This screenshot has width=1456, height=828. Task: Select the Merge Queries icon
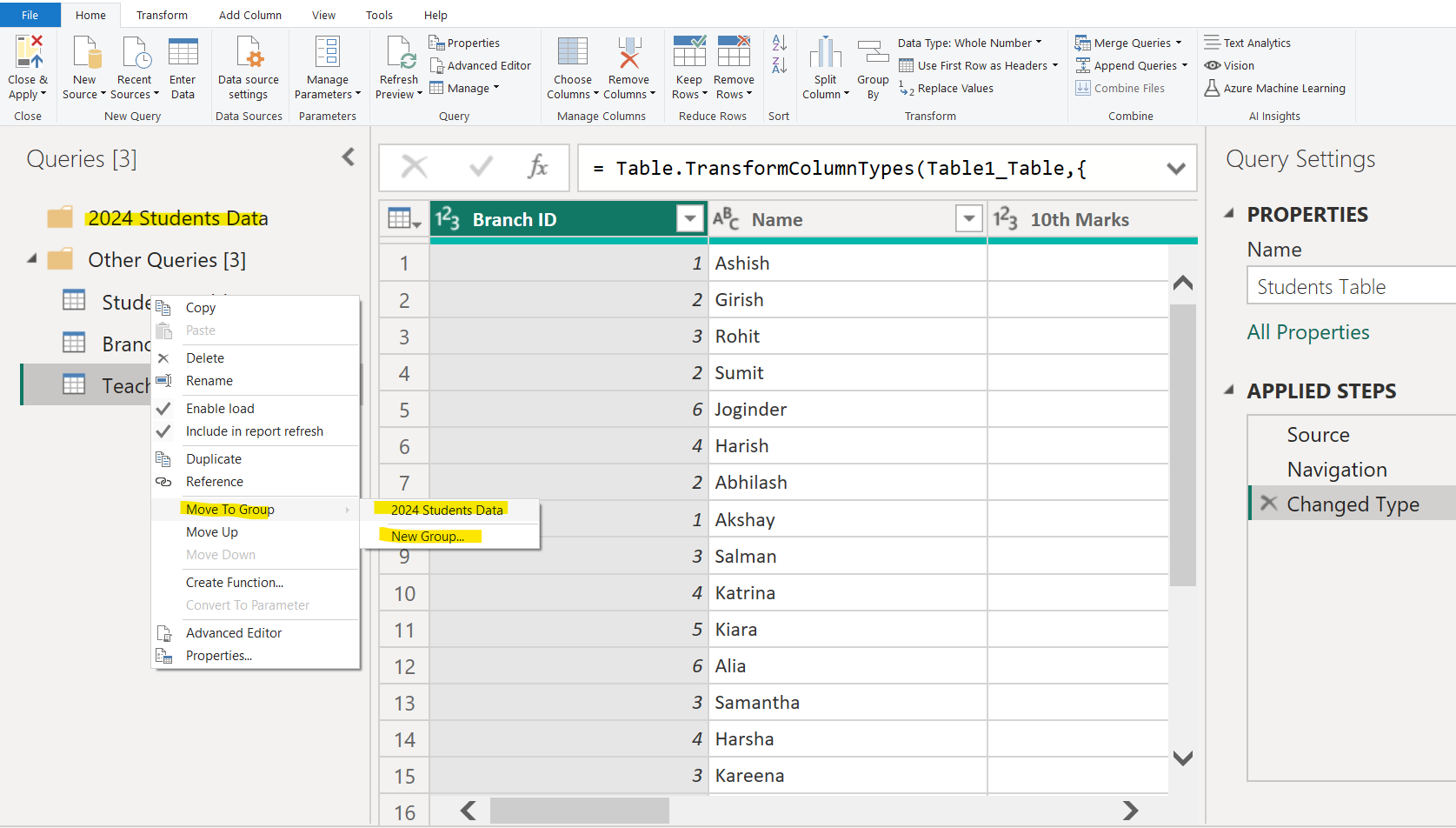[x=1128, y=42]
